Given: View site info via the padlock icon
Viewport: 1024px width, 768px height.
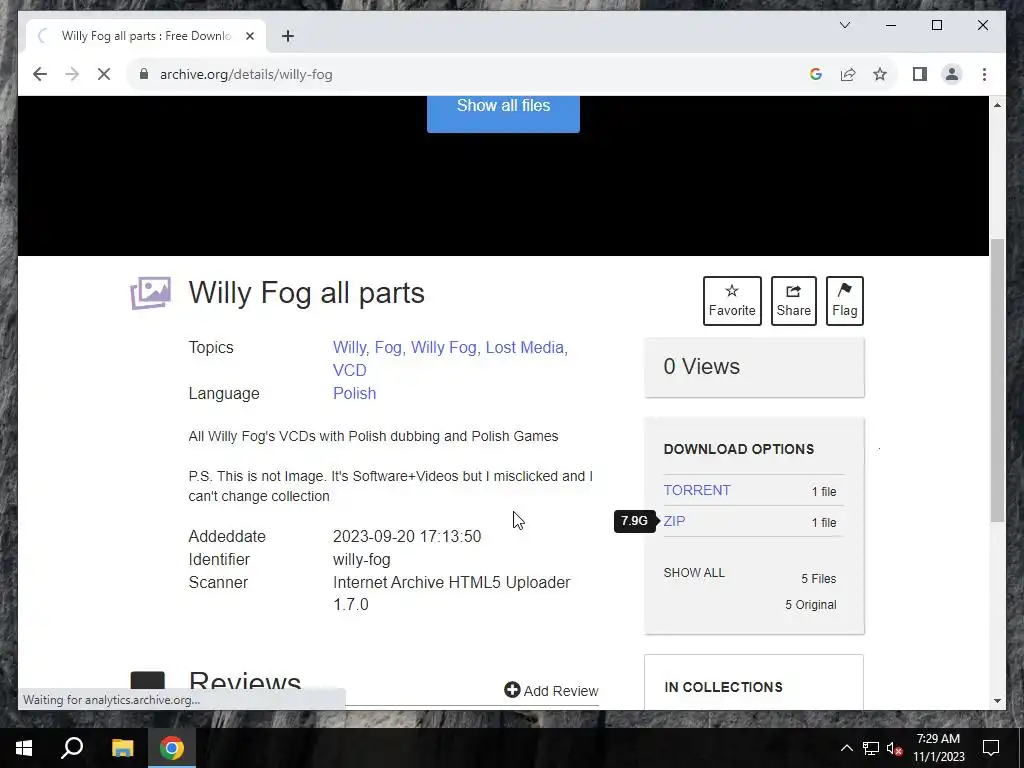Looking at the screenshot, I should coord(144,74).
